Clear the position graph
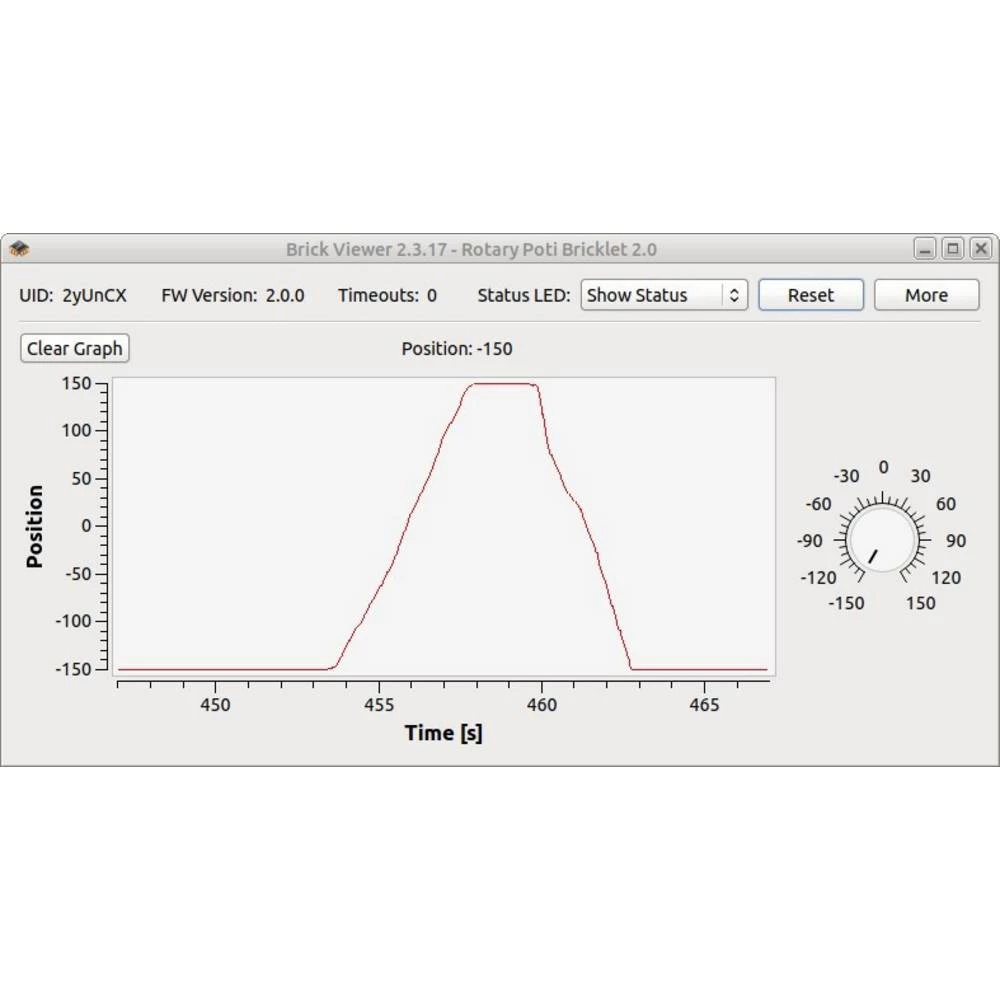Image resolution: width=1000 pixels, height=1000 pixels. tap(74, 348)
